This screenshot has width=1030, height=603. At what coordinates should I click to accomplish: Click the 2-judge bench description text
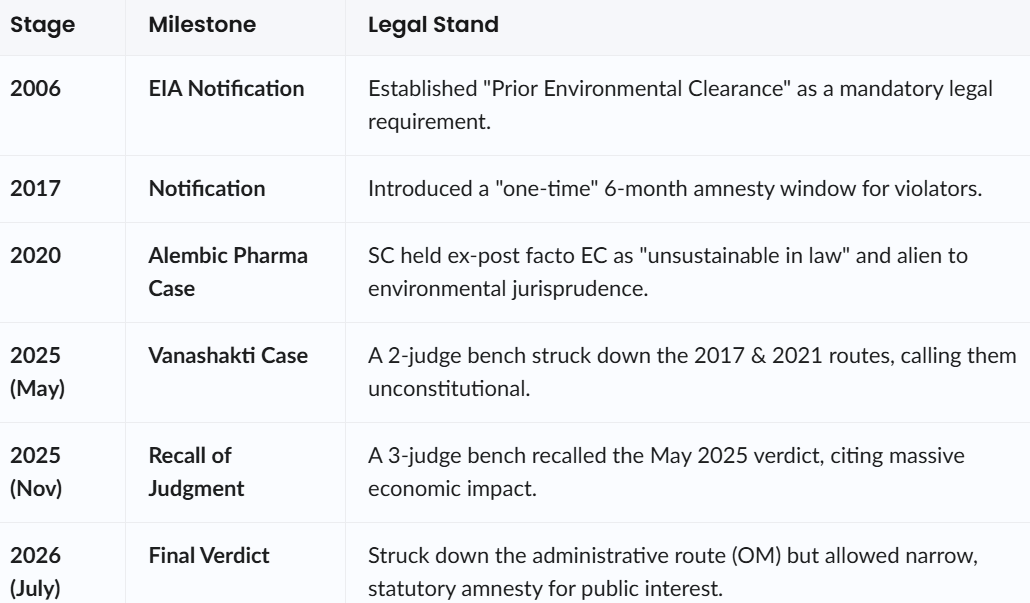point(692,372)
